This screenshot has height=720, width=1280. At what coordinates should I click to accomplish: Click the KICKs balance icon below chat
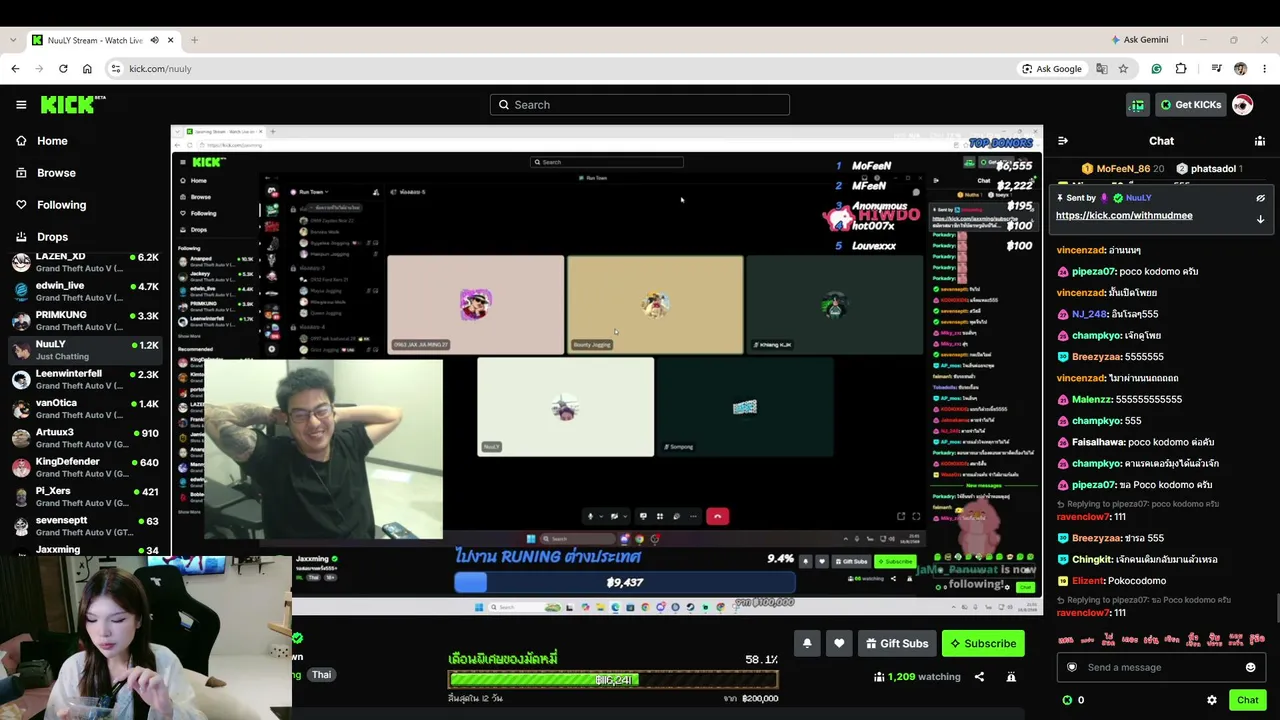click(x=1067, y=700)
